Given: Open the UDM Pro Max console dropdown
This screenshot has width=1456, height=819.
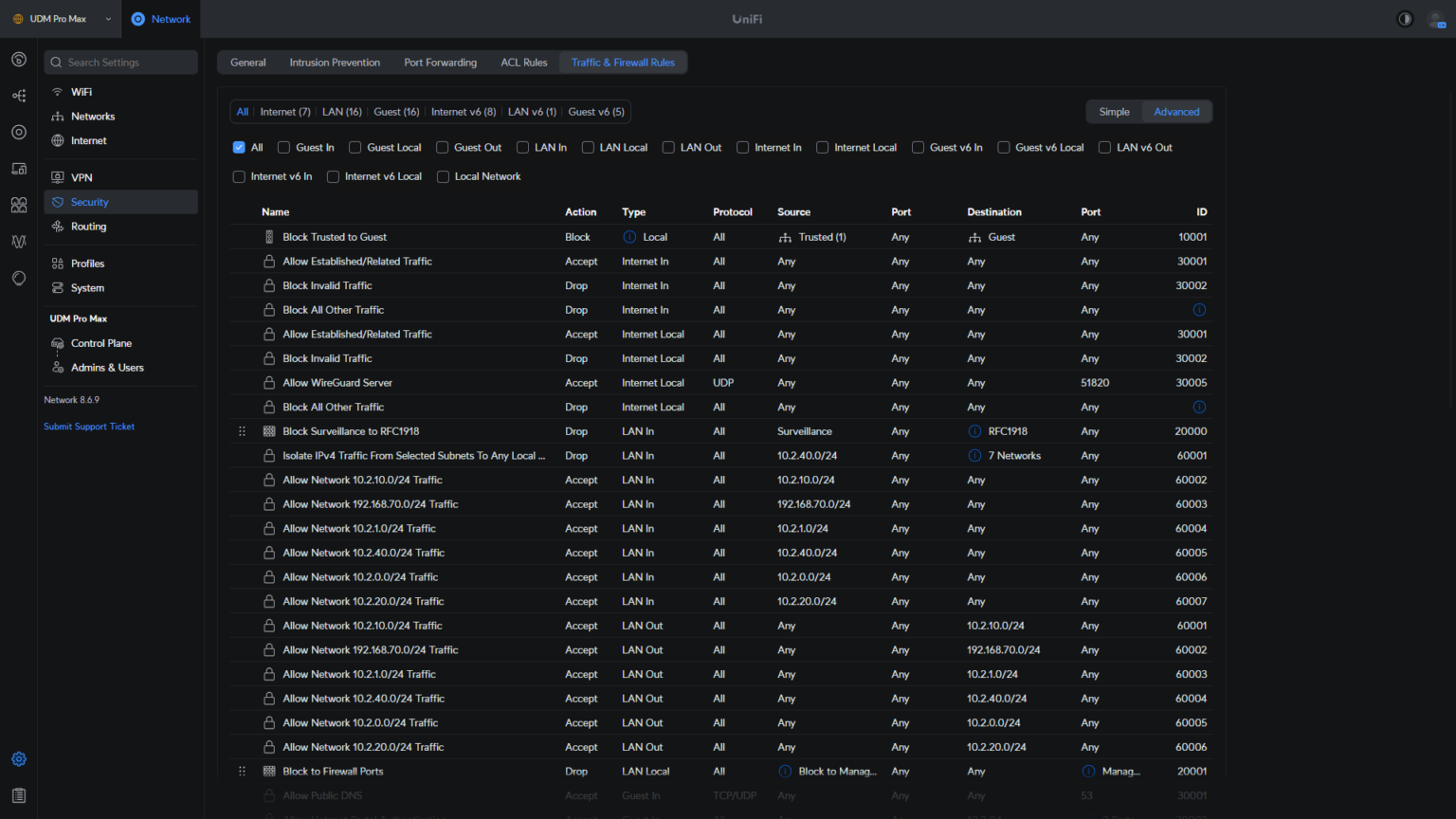Looking at the screenshot, I should pos(62,18).
